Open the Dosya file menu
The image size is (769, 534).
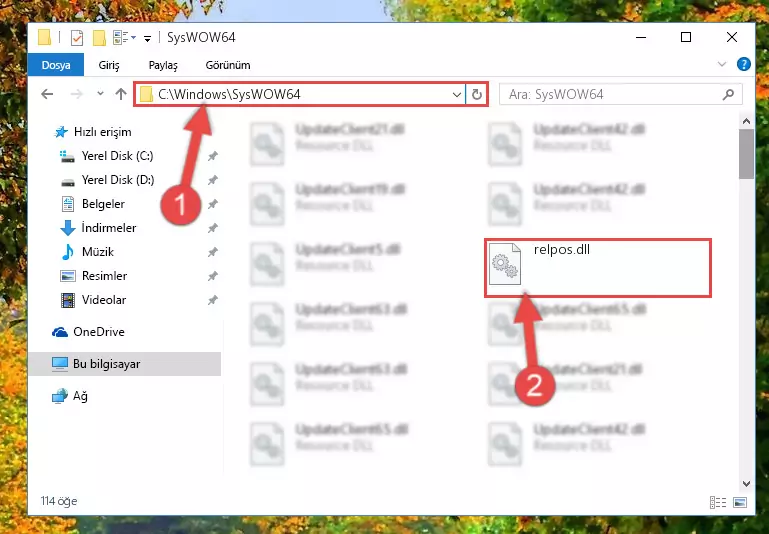click(56, 65)
